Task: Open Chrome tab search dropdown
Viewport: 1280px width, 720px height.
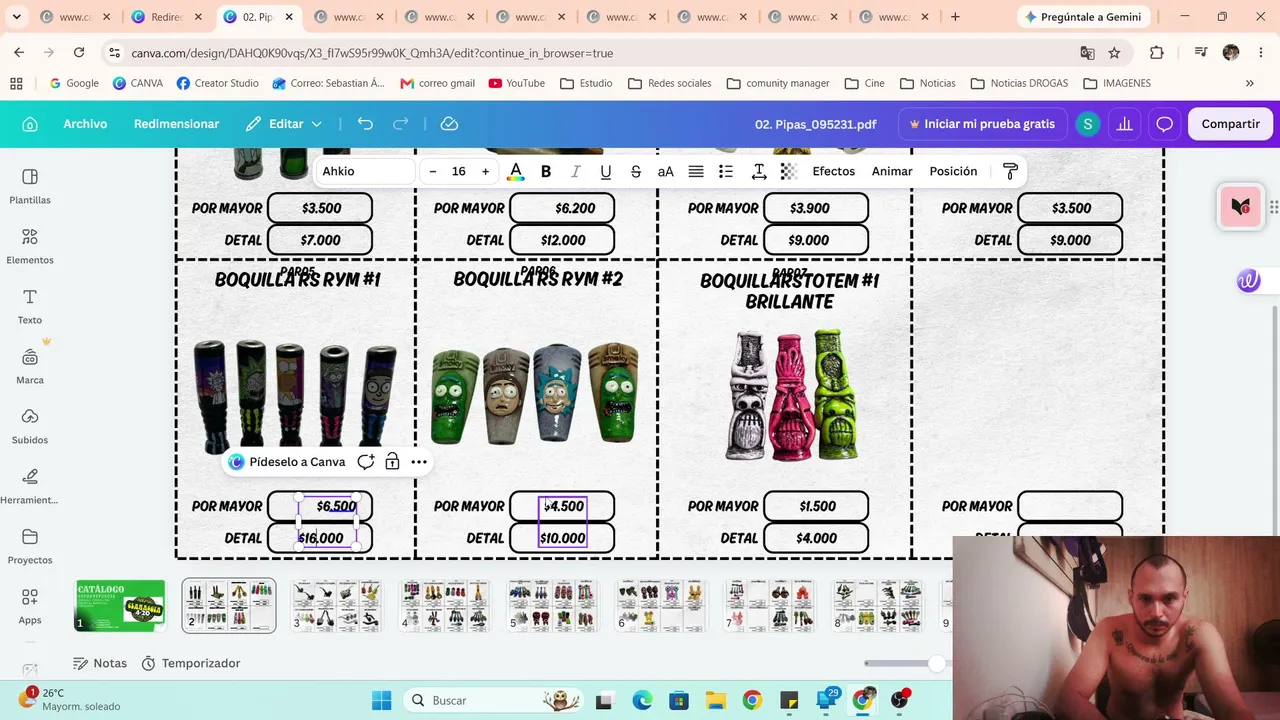Action: tap(16, 17)
